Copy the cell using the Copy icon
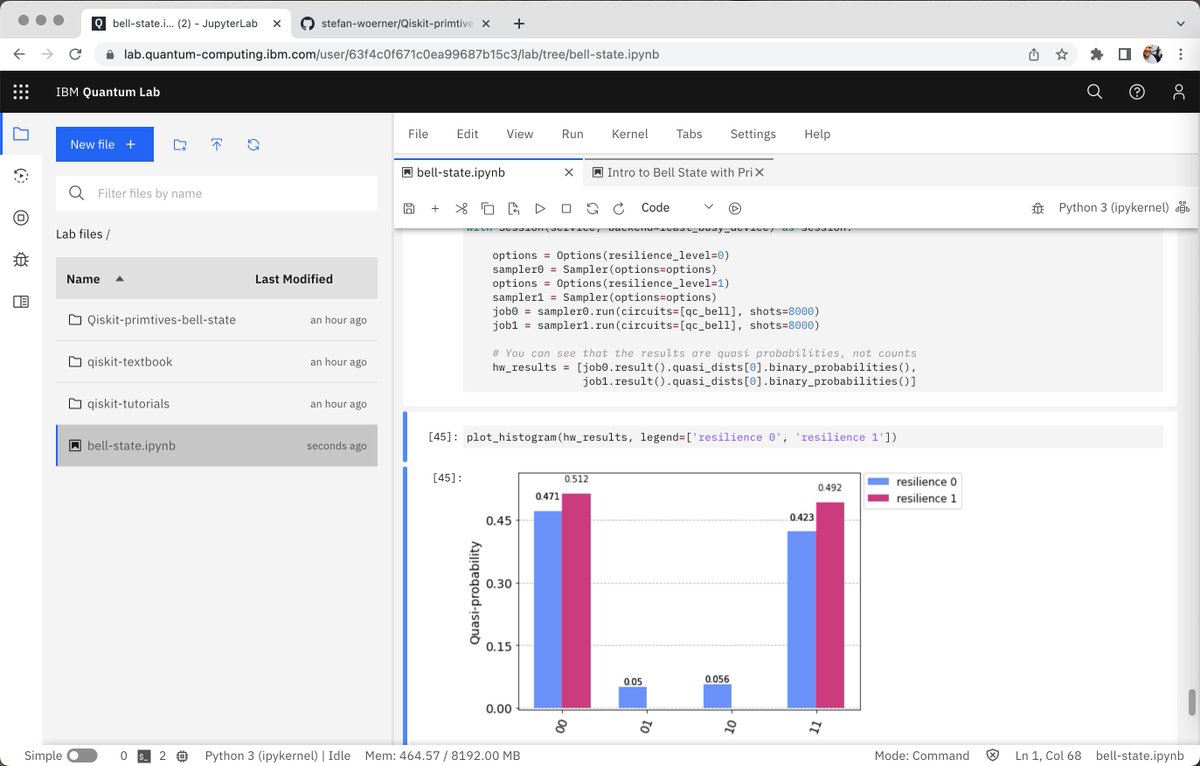Viewport: 1200px width, 766px height. click(x=487, y=208)
